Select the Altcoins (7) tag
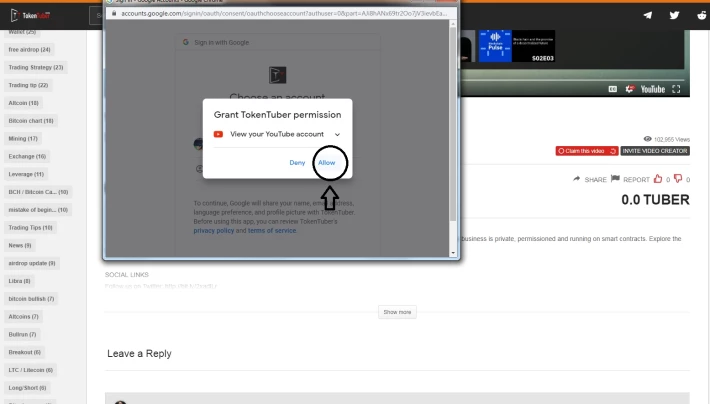Image resolution: width=710 pixels, height=404 pixels. coord(24,317)
